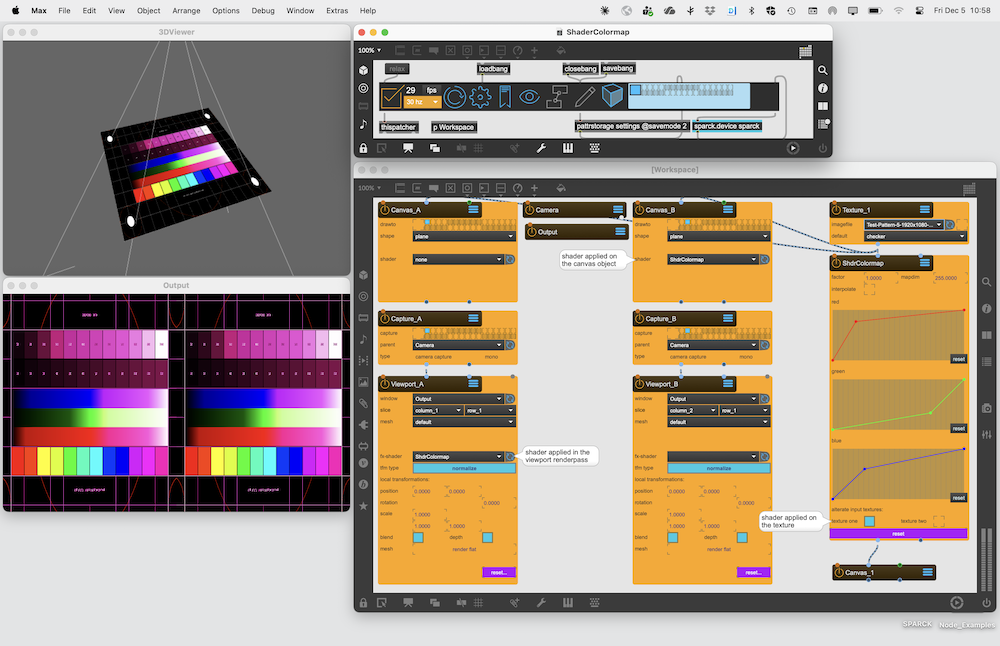Open the Extras menu
1000x646 pixels.
coord(337,10)
